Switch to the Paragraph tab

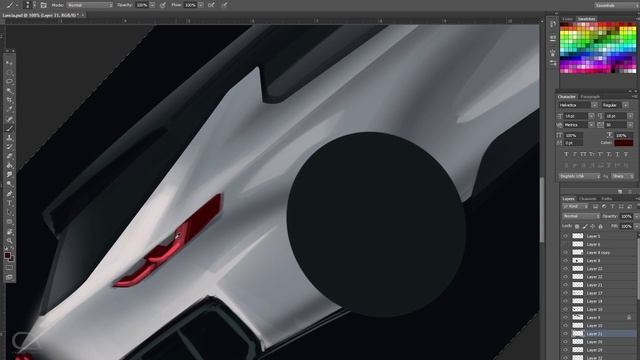pyautogui.click(x=590, y=97)
